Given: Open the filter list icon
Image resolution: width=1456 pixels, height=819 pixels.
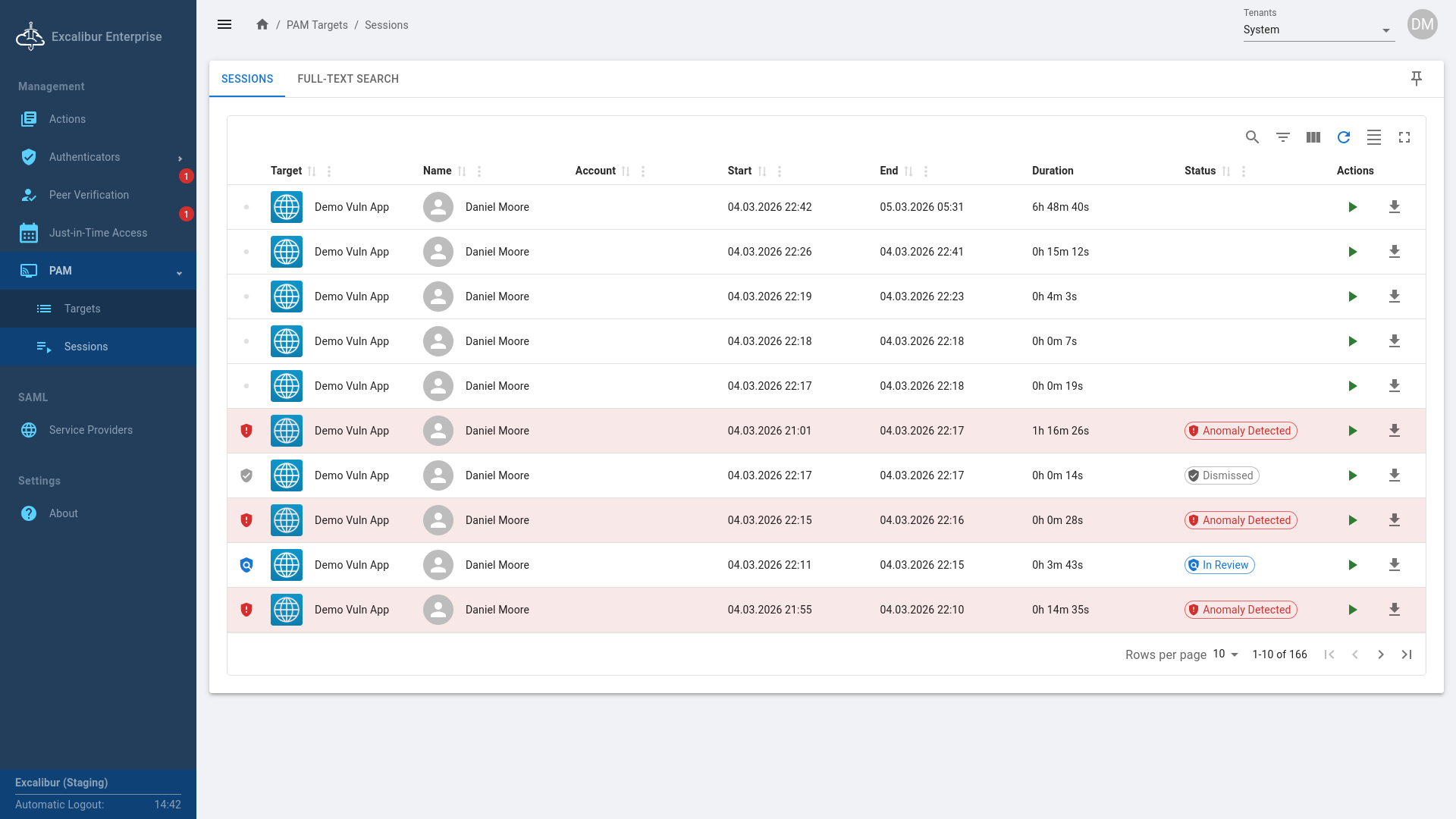Looking at the screenshot, I should [x=1282, y=137].
